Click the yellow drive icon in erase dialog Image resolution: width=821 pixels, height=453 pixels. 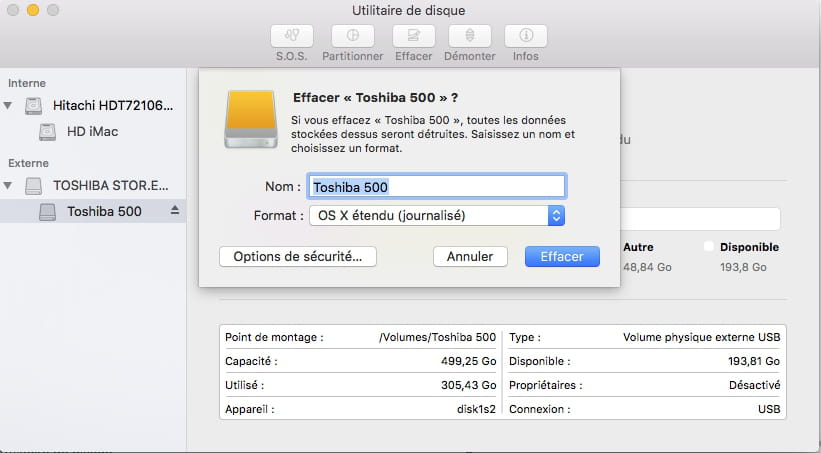[251, 119]
